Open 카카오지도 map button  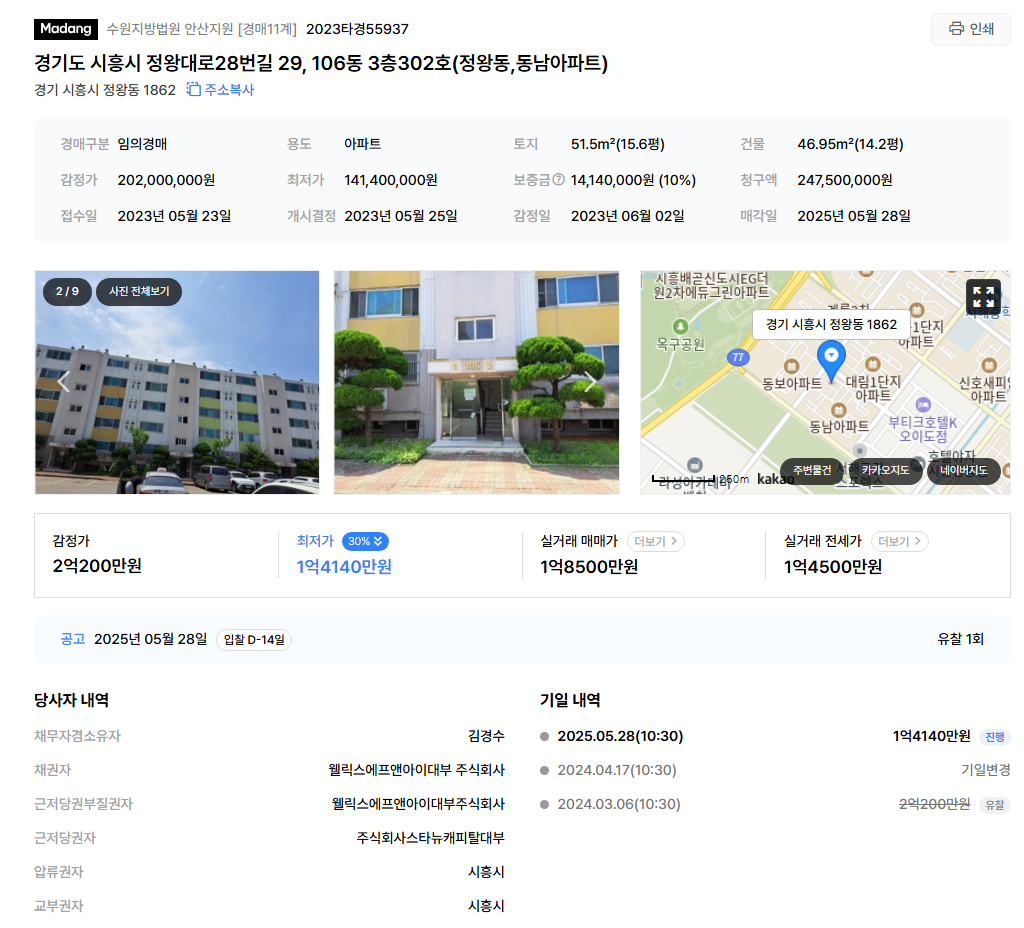885,470
